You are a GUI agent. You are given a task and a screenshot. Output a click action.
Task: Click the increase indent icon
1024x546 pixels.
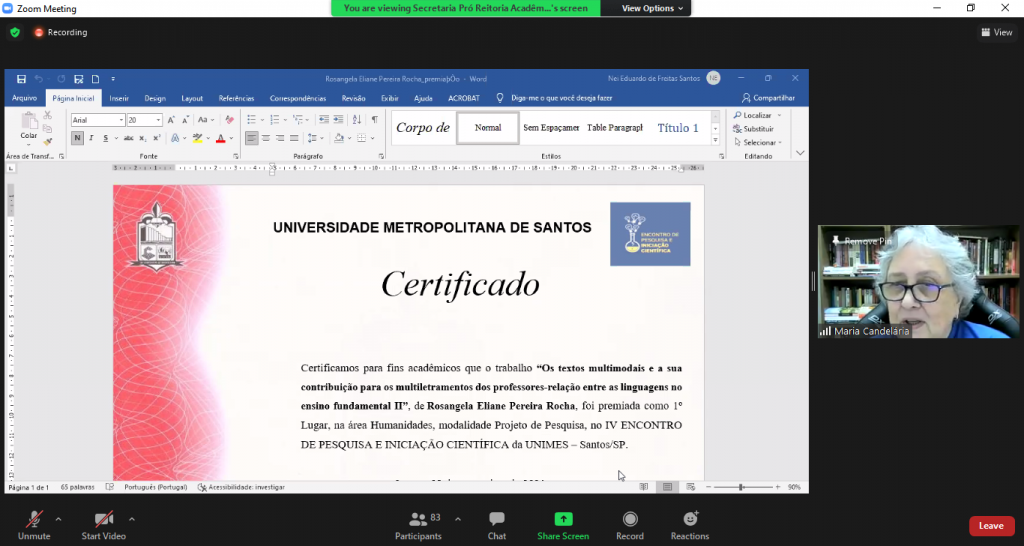[x=338, y=120]
